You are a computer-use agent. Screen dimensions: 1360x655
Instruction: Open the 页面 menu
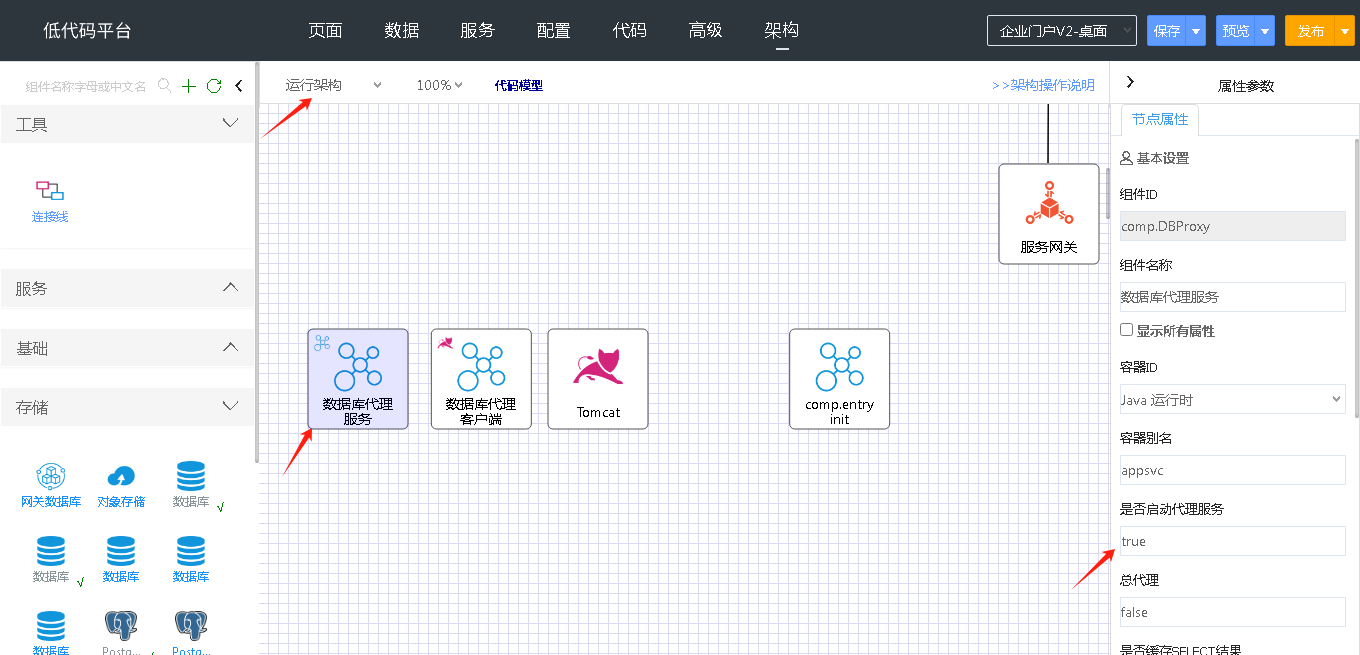pyautogui.click(x=325, y=30)
